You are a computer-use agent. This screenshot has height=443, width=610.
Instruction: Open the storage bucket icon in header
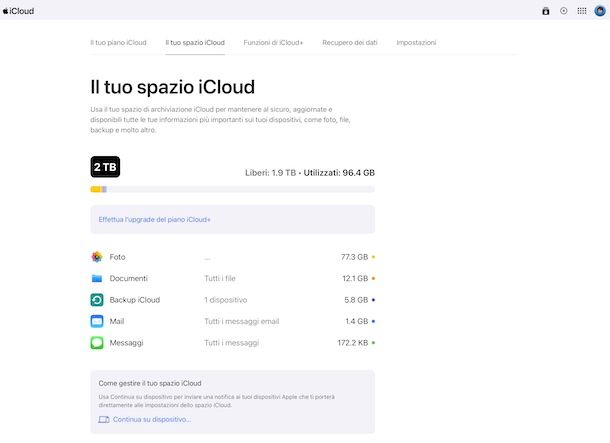point(546,11)
